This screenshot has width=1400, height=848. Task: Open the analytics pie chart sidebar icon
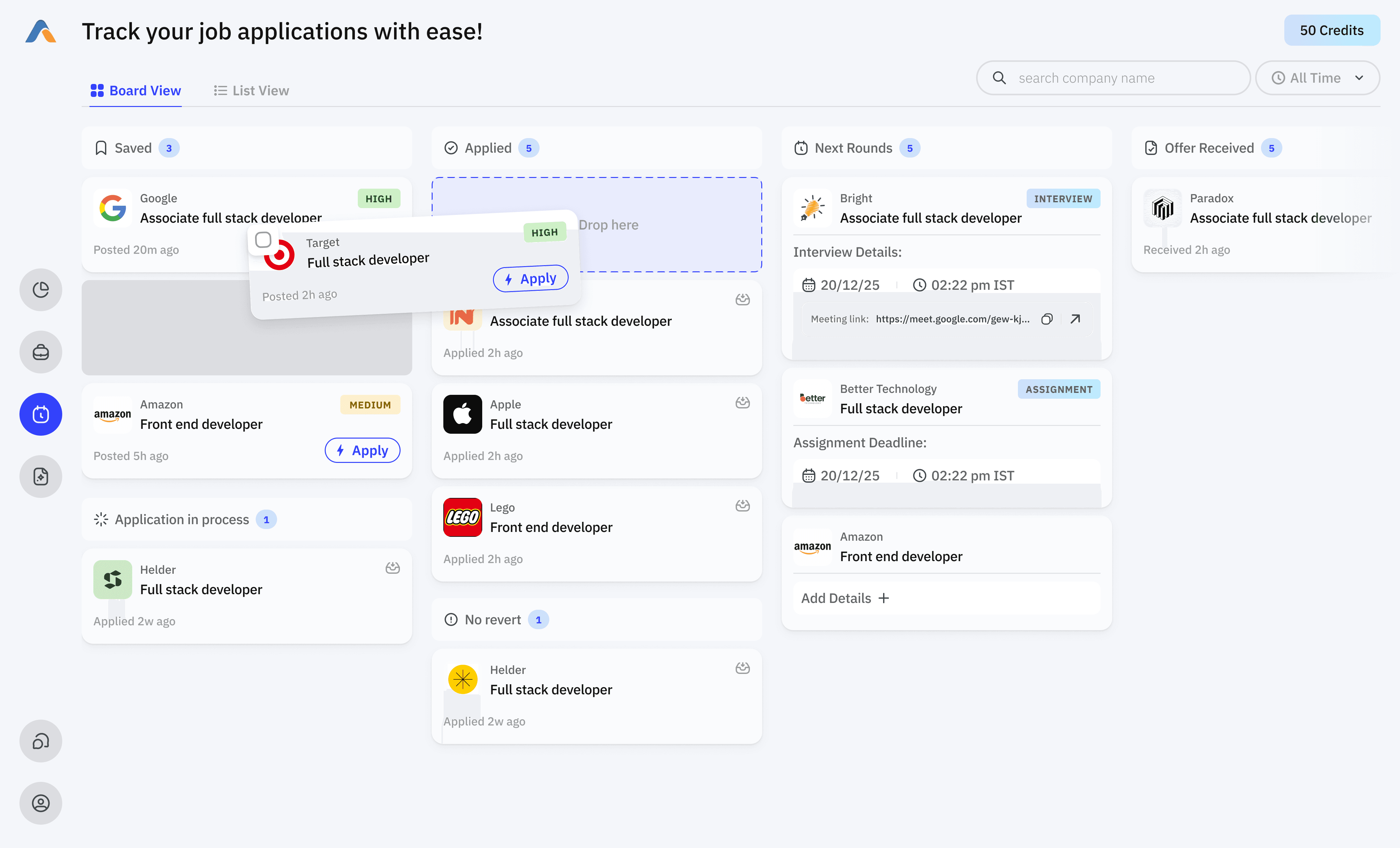[40, 289]
